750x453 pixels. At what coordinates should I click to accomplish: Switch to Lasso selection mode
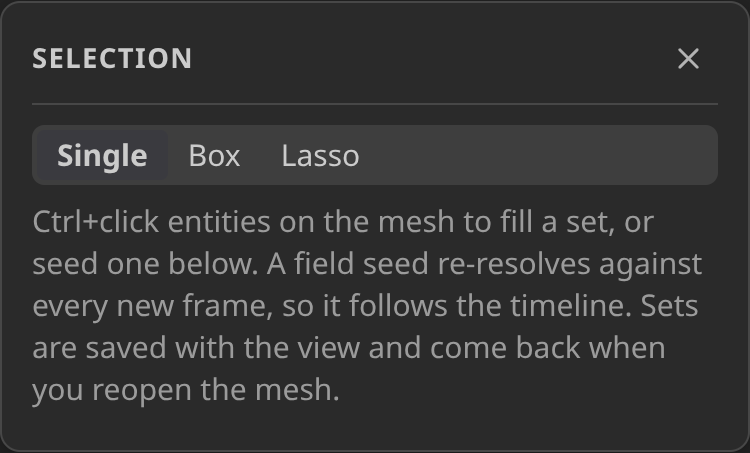pyautogui.click(x=320, y=155)
